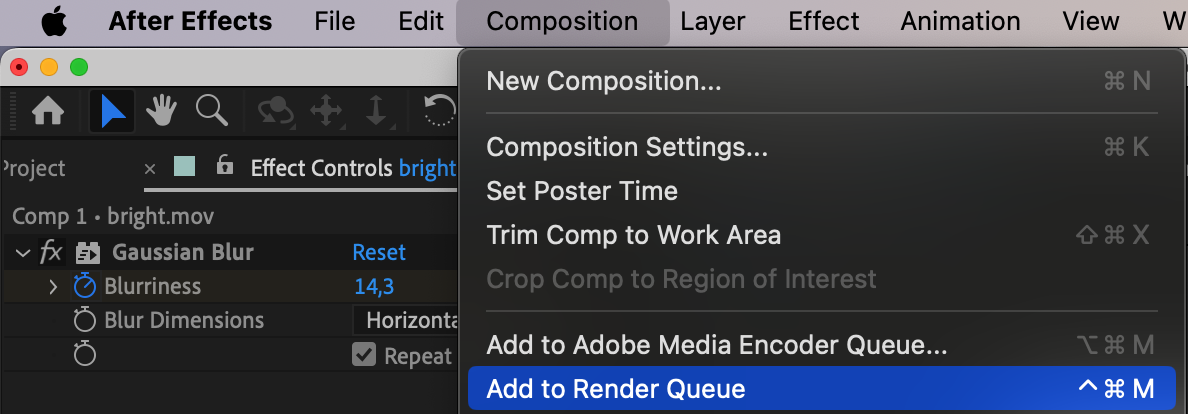The width and height of the screenshot is (1188, 414).
Task: Select the Pan camera tool
Action: coord(327,112)
